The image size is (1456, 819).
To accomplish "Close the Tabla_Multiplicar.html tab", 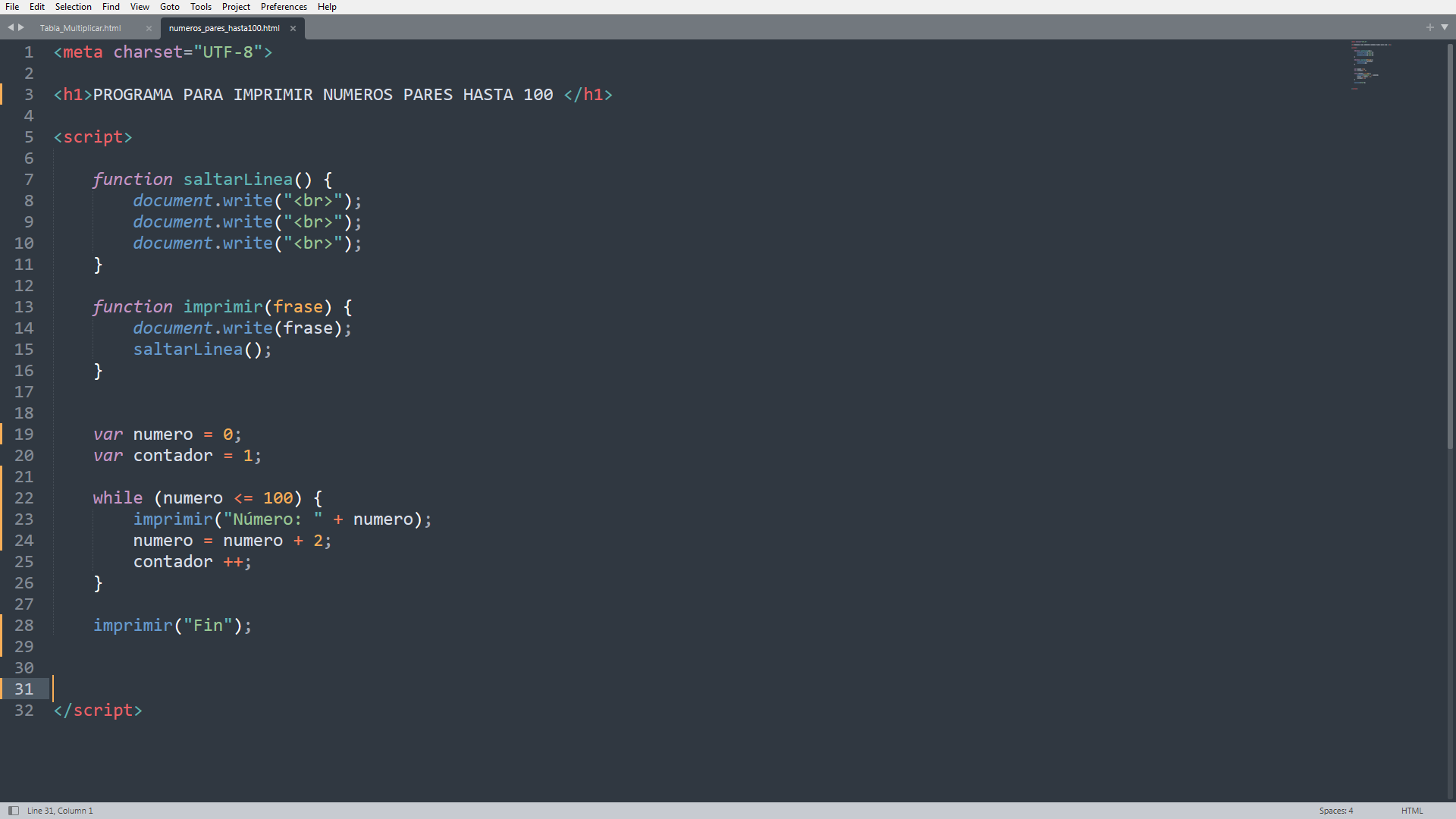I will [149, 28].
